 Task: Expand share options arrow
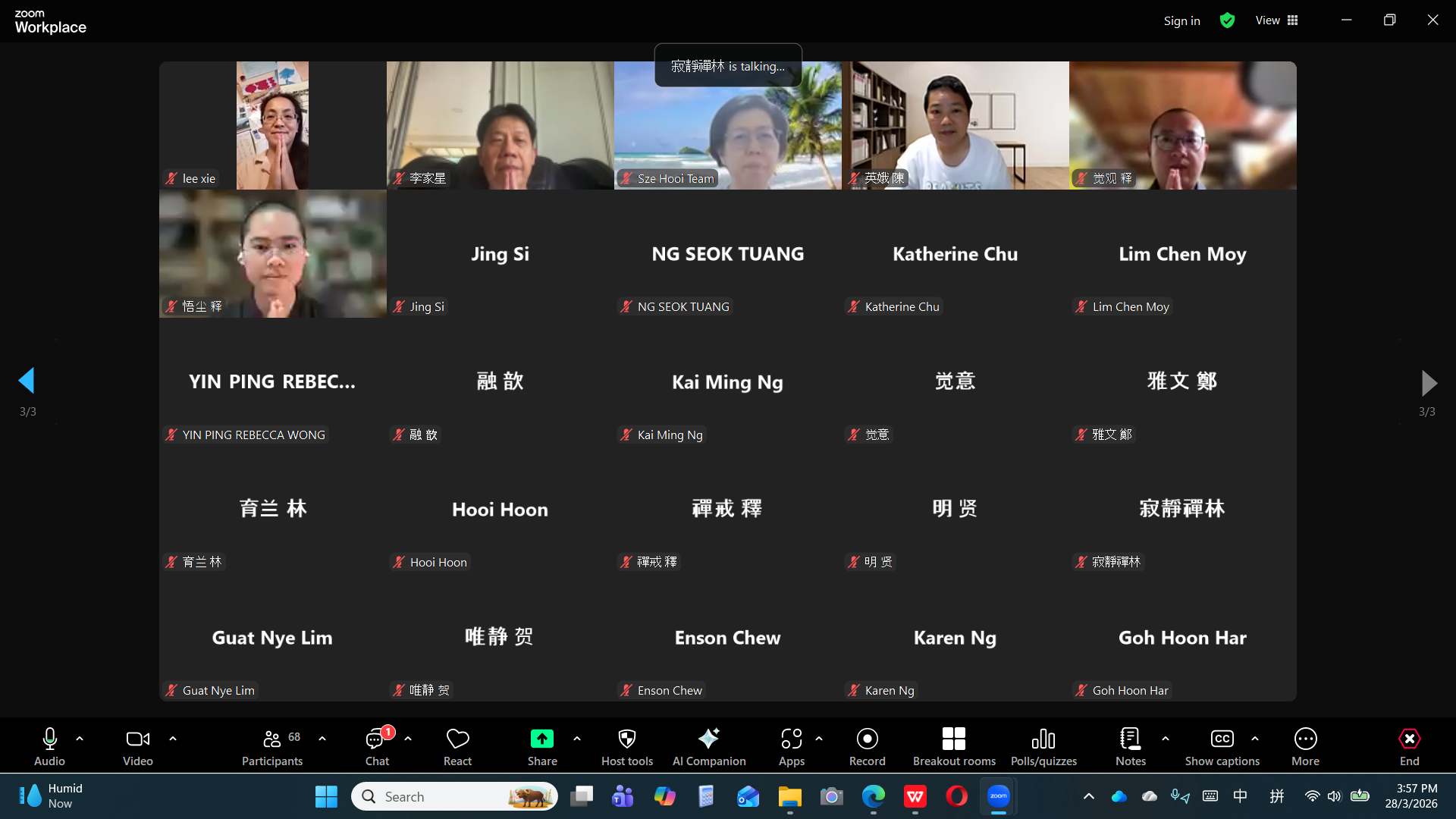577,738
